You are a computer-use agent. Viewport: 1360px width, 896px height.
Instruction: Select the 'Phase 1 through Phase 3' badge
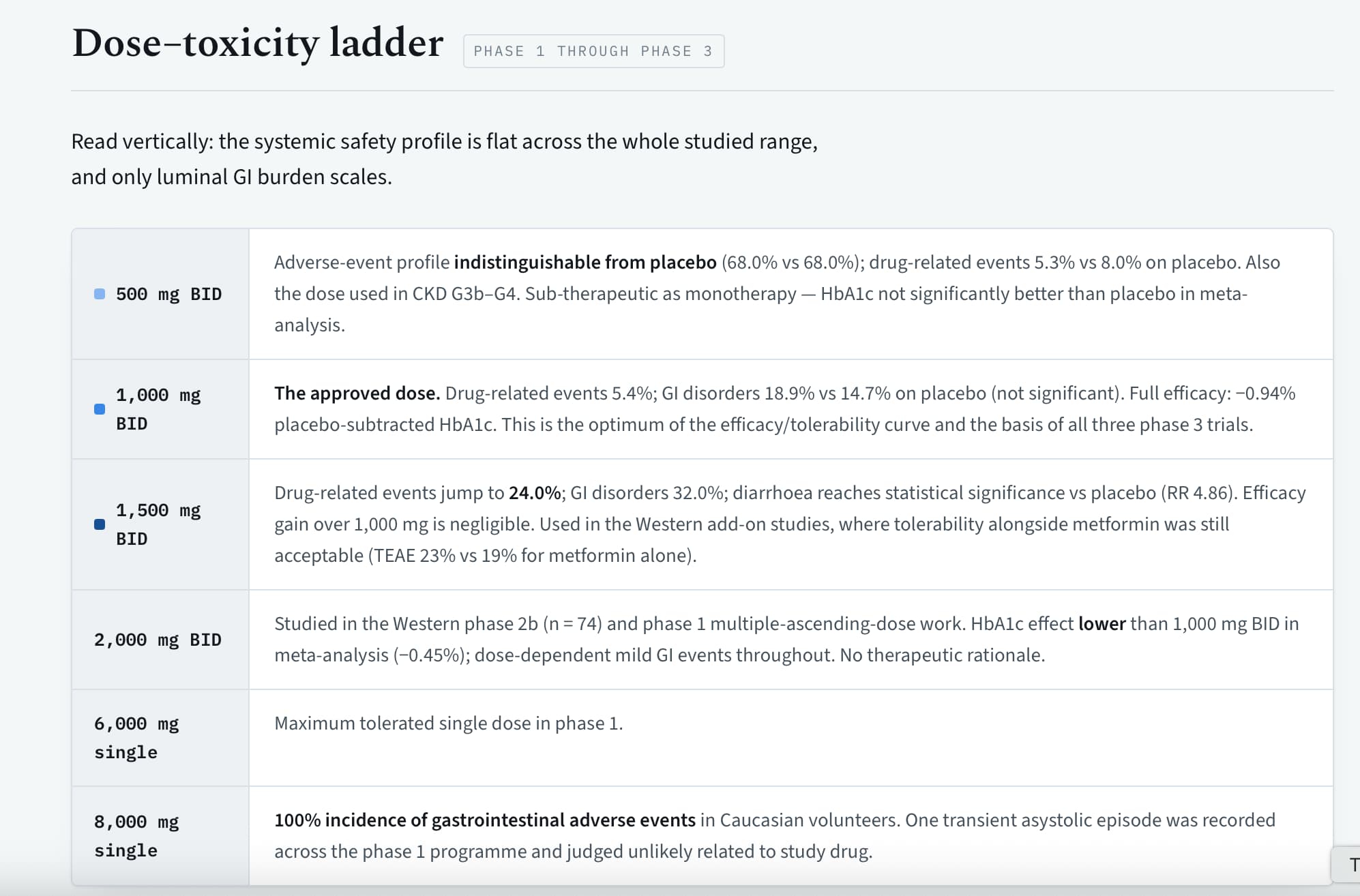point(593,51)
